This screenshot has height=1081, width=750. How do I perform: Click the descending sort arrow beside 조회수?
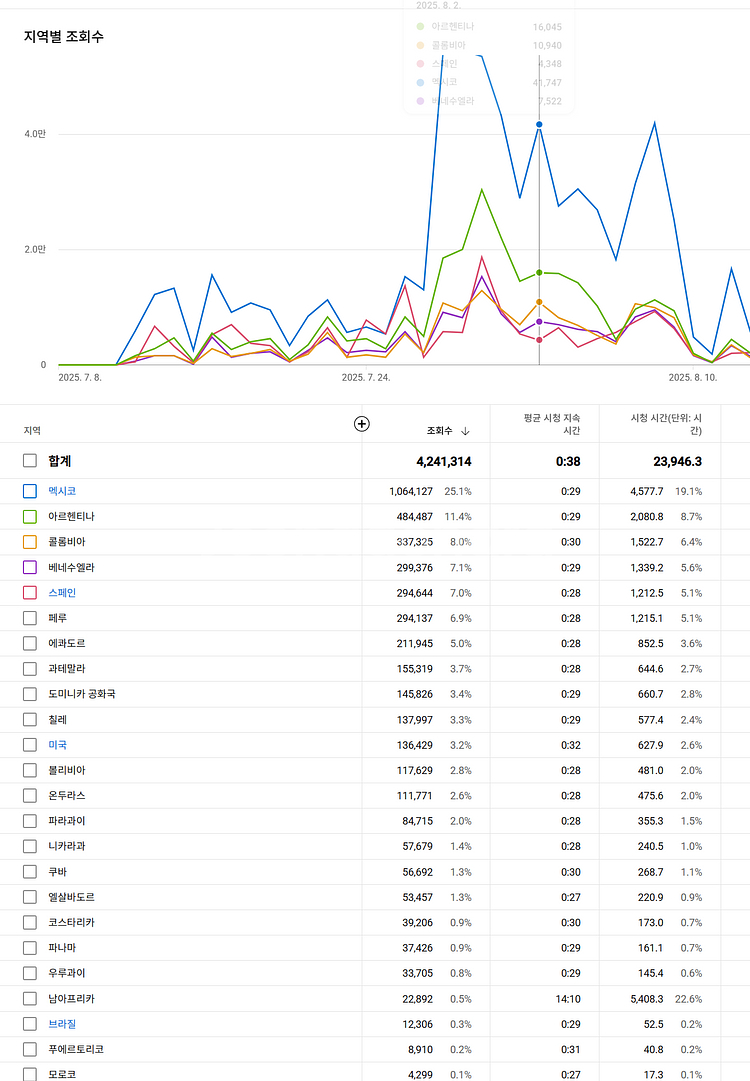(x=465, y=431)
